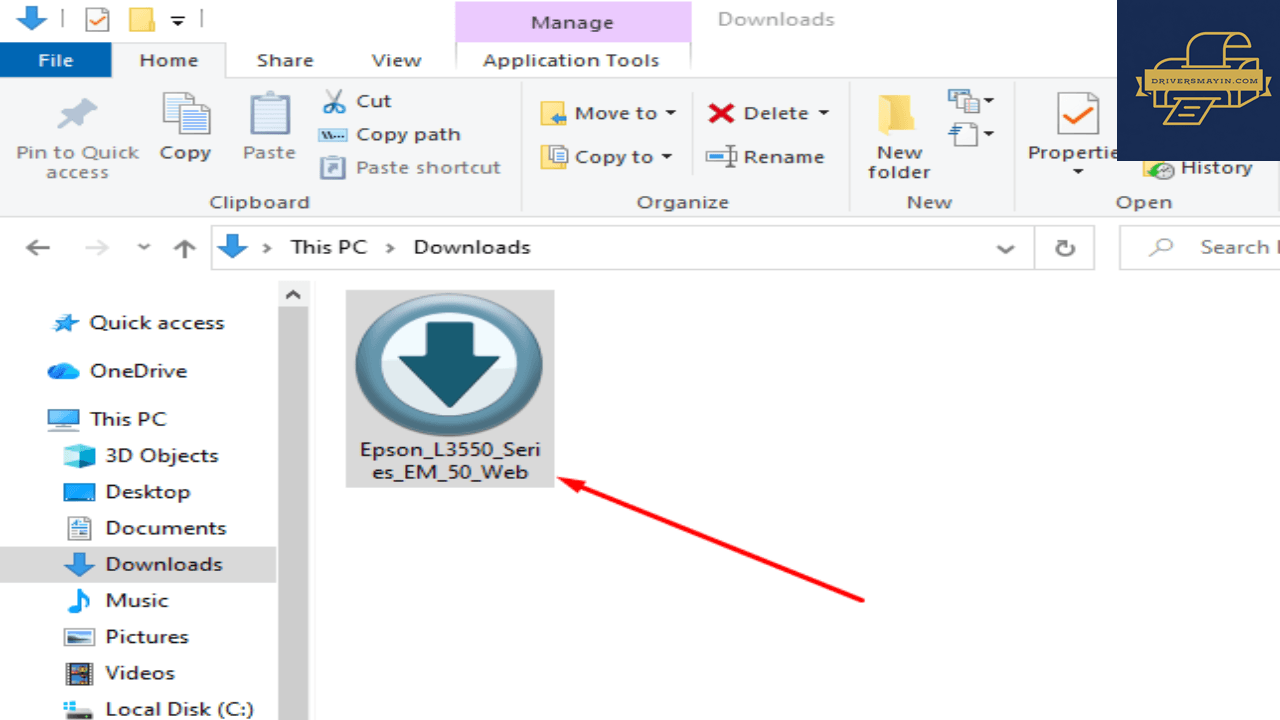
Task: Expand the New item dropdown arrow
Action: point(988,101)
